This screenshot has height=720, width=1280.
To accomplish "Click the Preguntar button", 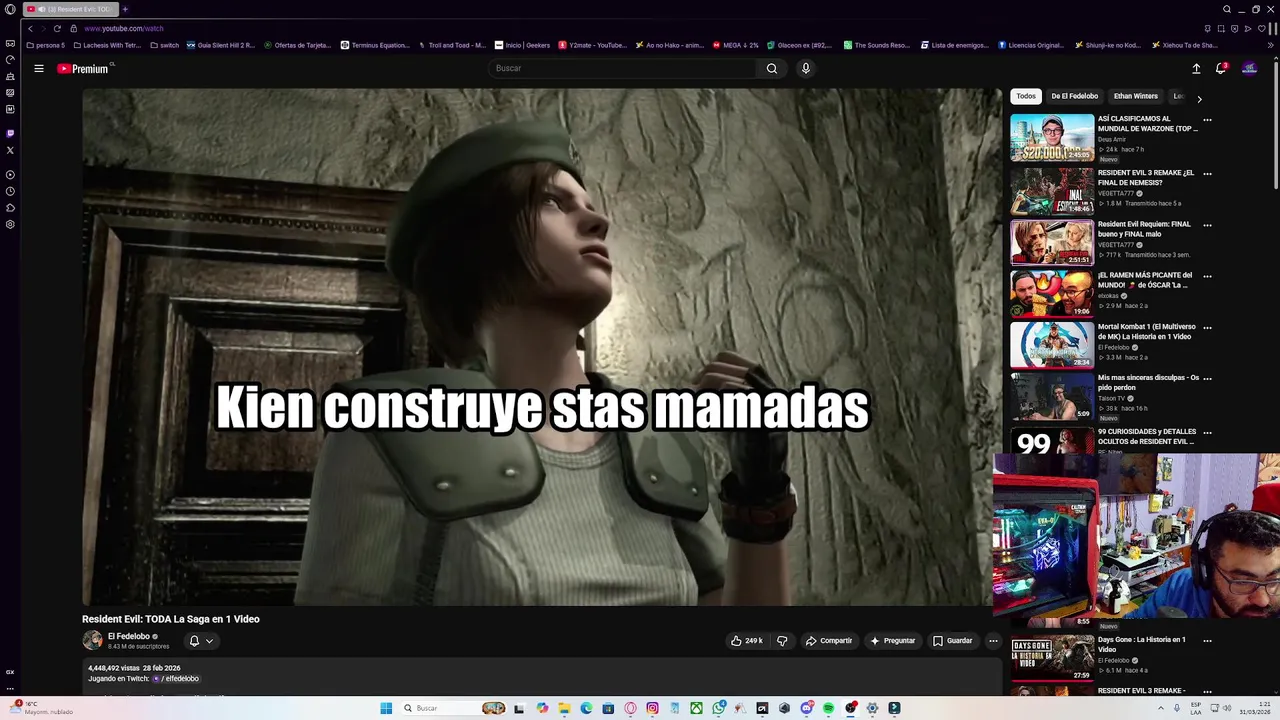I will click(893, 641).
